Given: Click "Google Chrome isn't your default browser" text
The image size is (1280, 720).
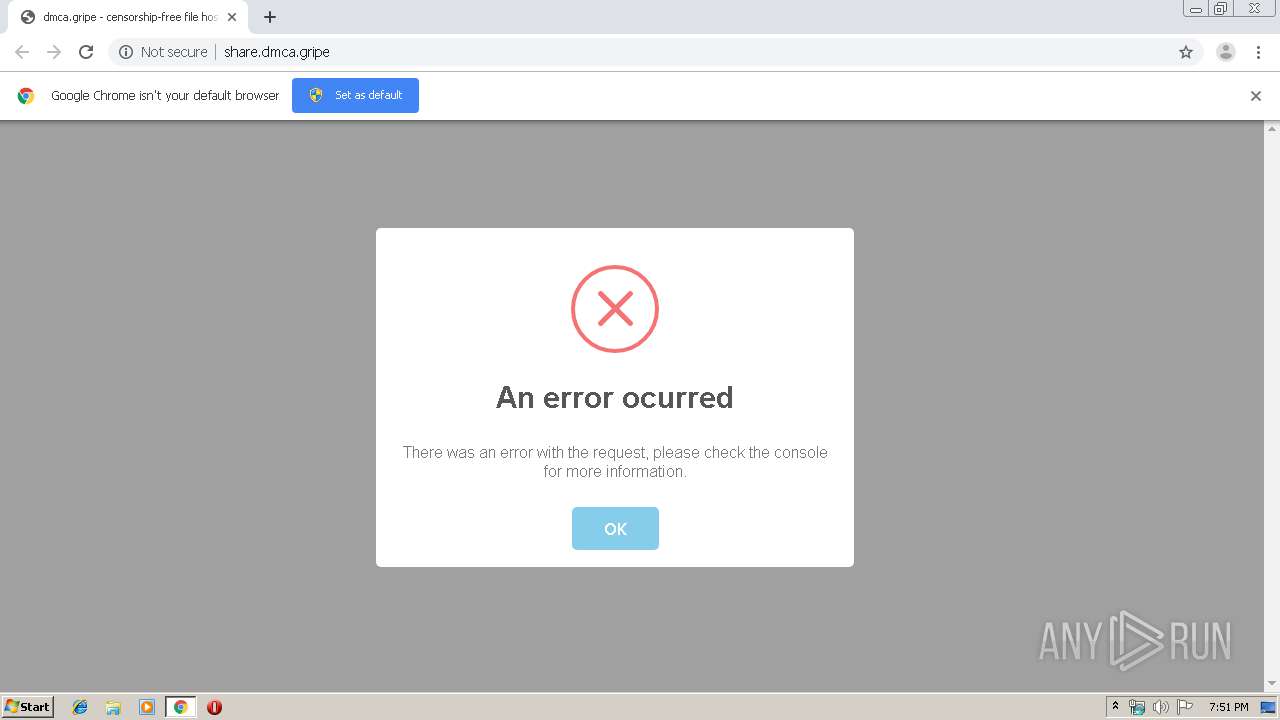Looking at the screenshot, I should point(165,96).
